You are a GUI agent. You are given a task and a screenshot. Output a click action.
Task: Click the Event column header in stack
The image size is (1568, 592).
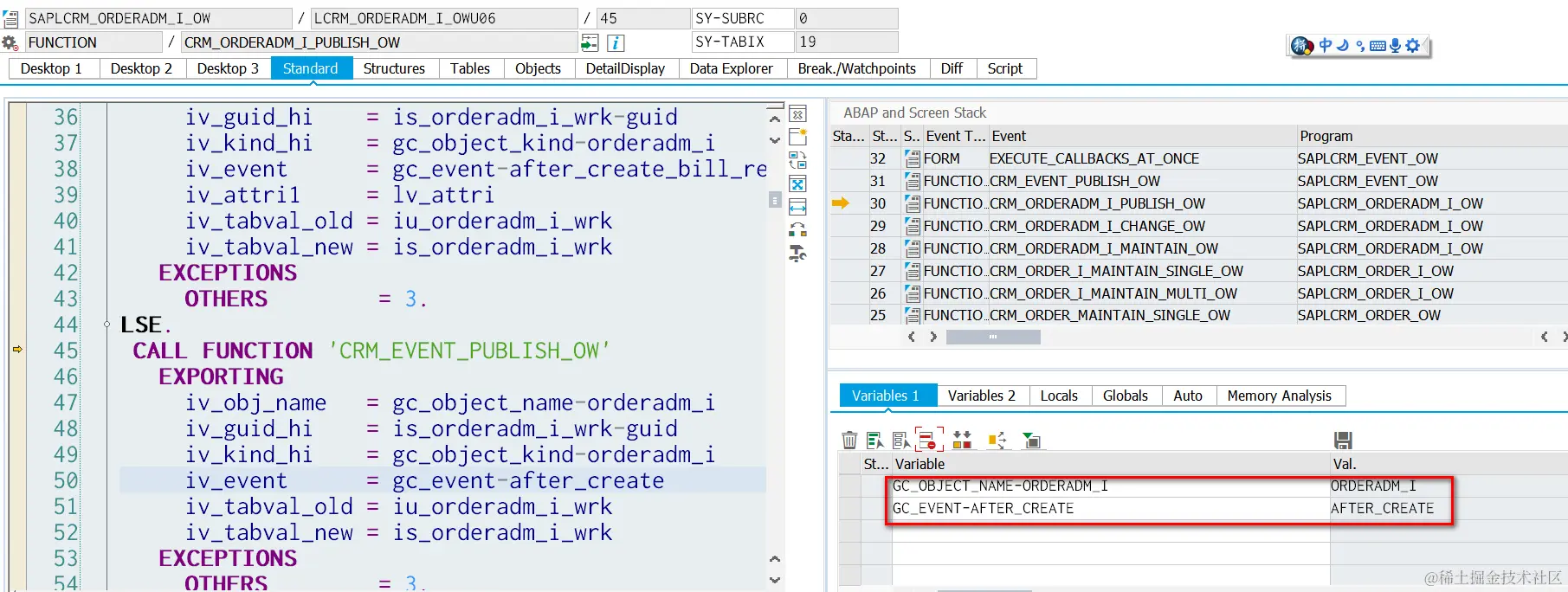click(x=1141, y=136)
